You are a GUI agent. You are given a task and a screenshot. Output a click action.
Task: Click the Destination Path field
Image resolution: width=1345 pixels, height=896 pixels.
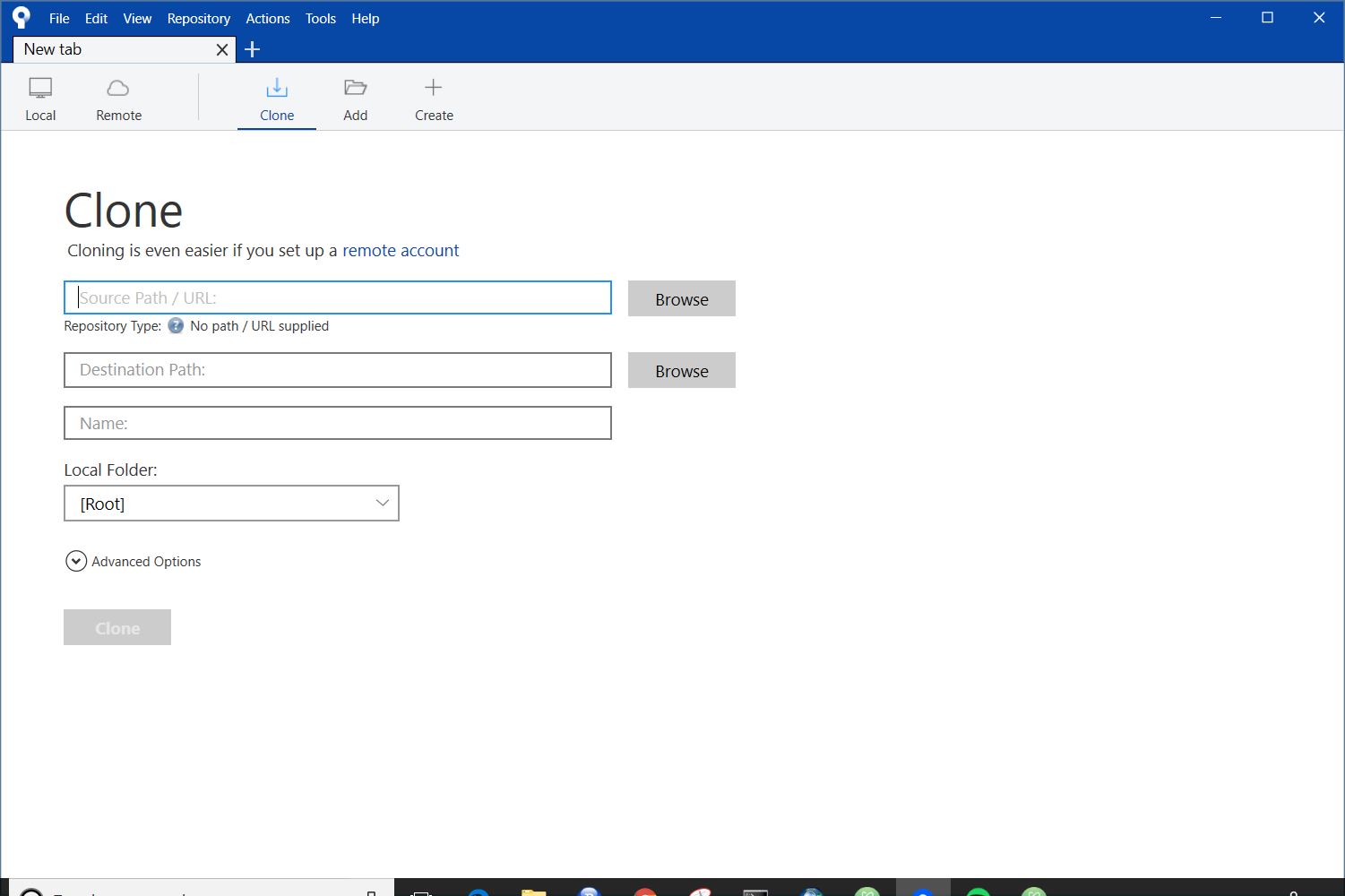338,369
